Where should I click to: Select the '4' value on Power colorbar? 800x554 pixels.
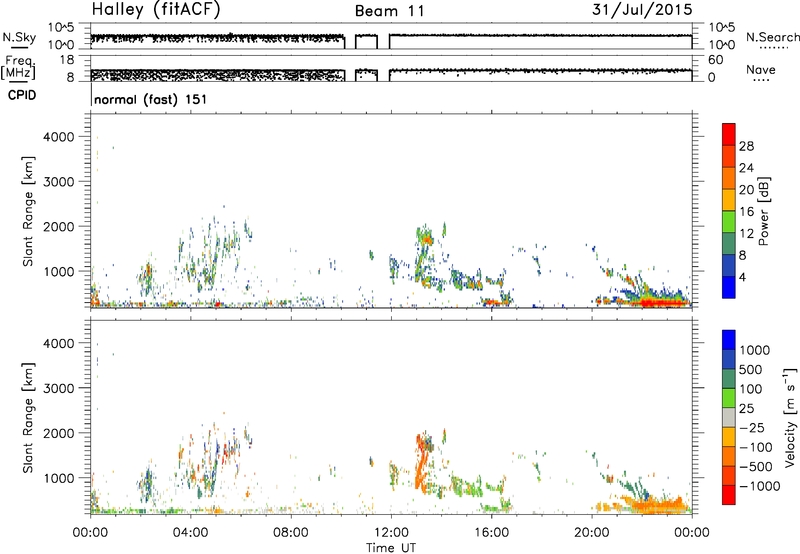743,278
